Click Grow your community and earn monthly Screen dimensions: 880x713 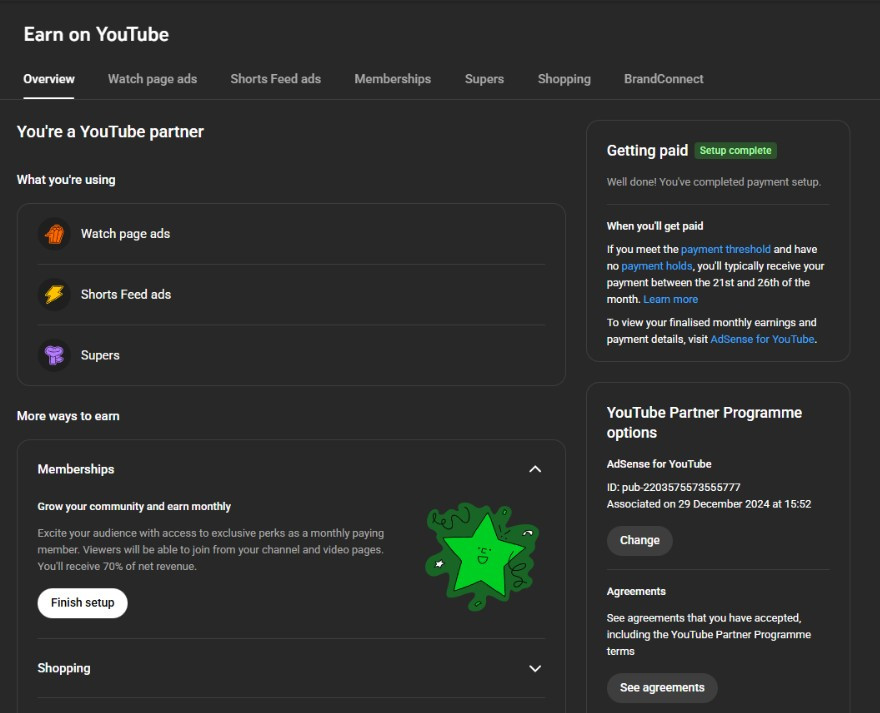pyautogui.click(x=134, y=506)
